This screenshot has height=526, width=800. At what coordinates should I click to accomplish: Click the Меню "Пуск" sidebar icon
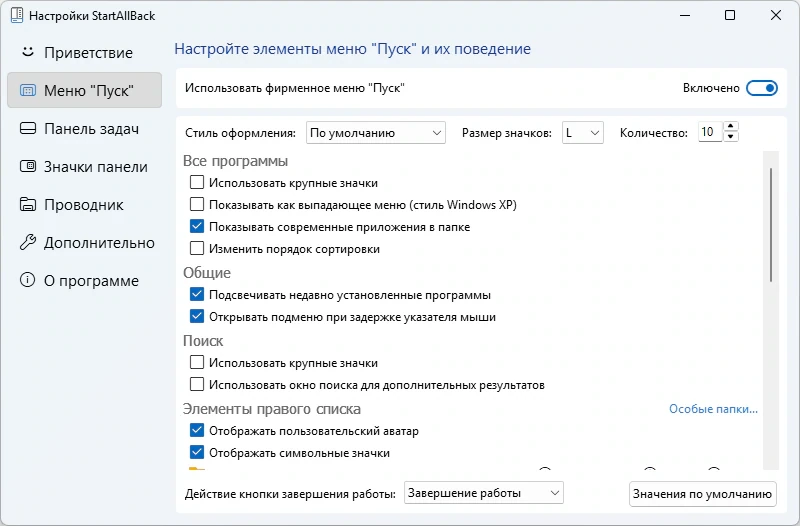click(x=28, y=90)
